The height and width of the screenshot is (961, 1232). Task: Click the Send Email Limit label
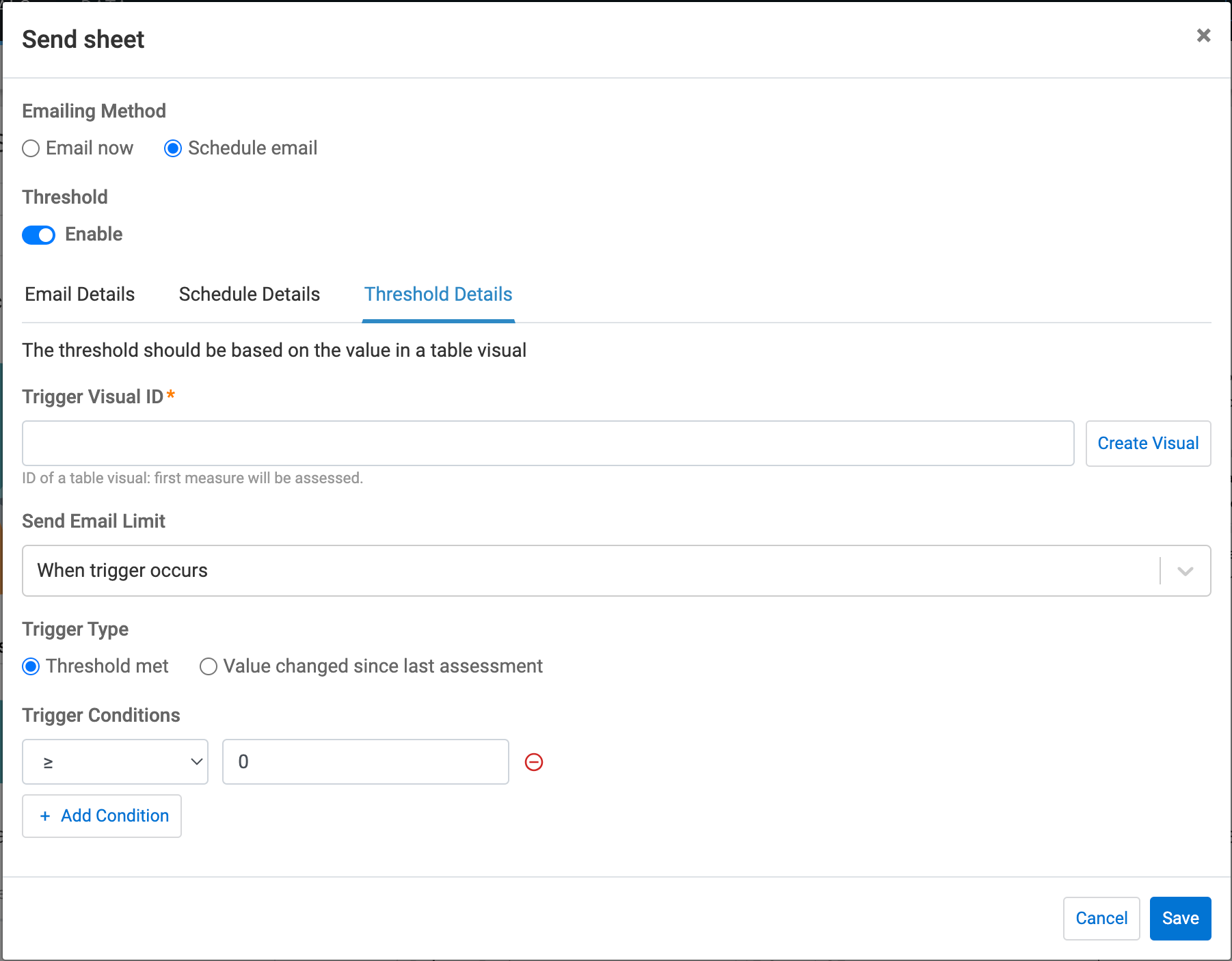point(94,521)
